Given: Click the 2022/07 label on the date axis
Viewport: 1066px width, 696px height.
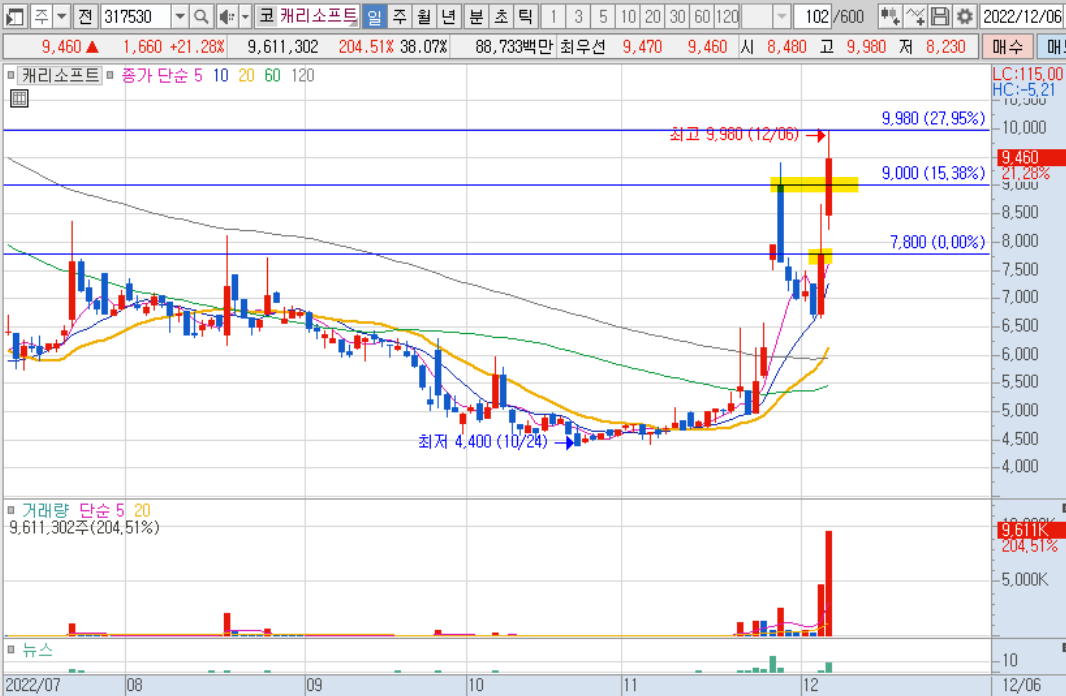Looking at the screenshot, I should click(33, 684).
